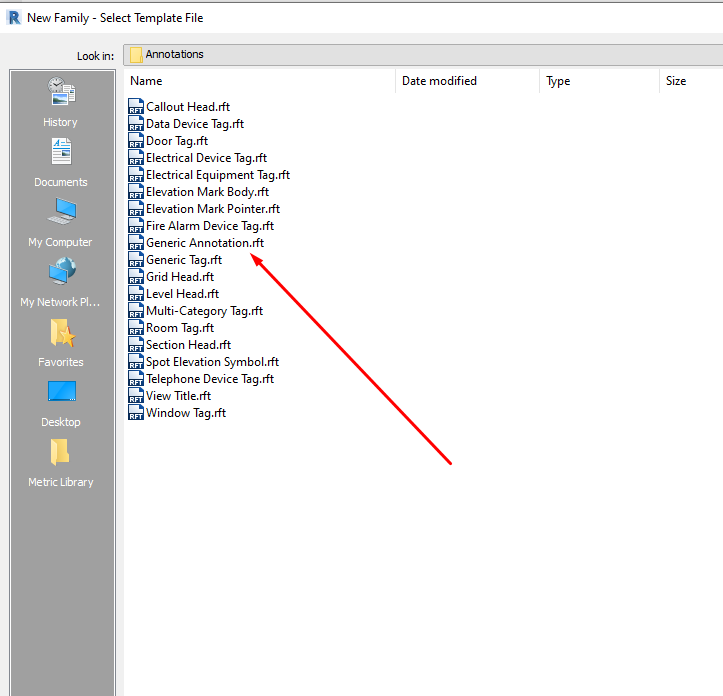Select the Data Device Tag.rft template

pos(195,124)
